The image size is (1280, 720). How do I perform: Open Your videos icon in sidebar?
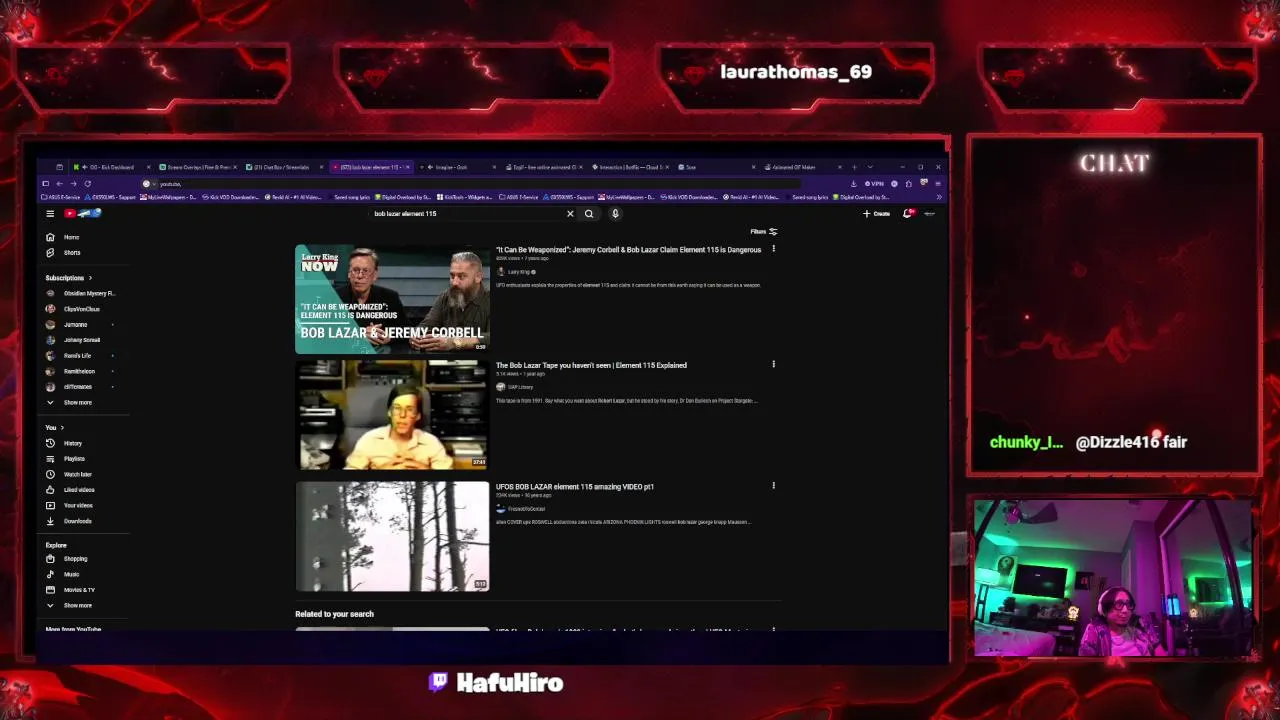click(50, 505)
